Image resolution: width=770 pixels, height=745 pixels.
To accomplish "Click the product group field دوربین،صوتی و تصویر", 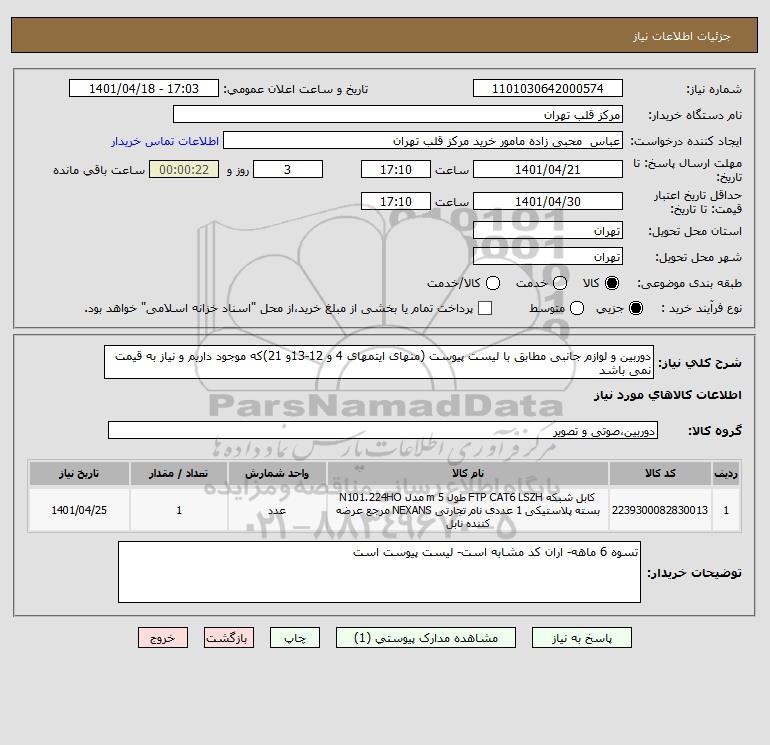I will [383, 430].
